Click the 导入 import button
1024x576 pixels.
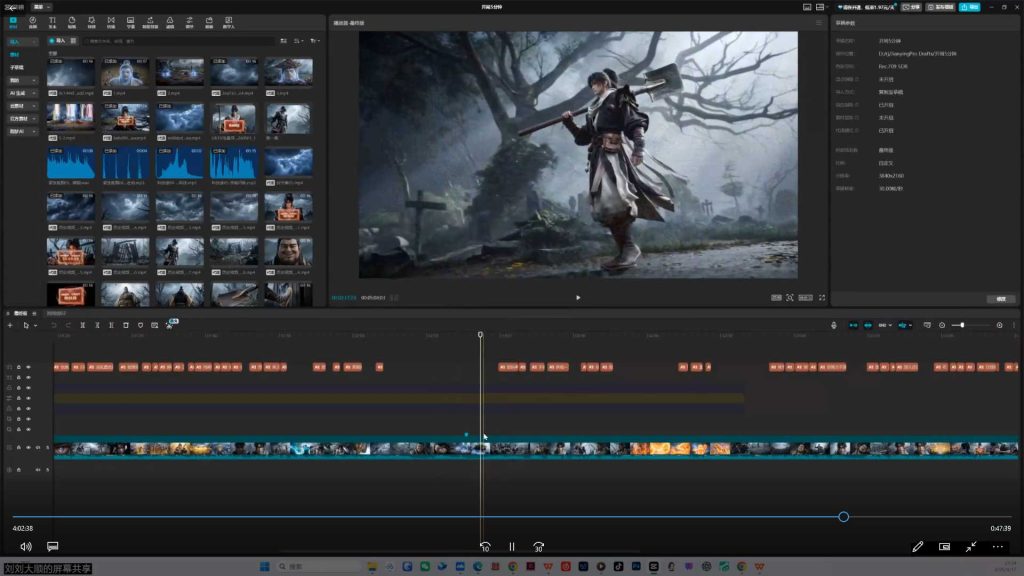pyautogui.click(x=57, y=41)
